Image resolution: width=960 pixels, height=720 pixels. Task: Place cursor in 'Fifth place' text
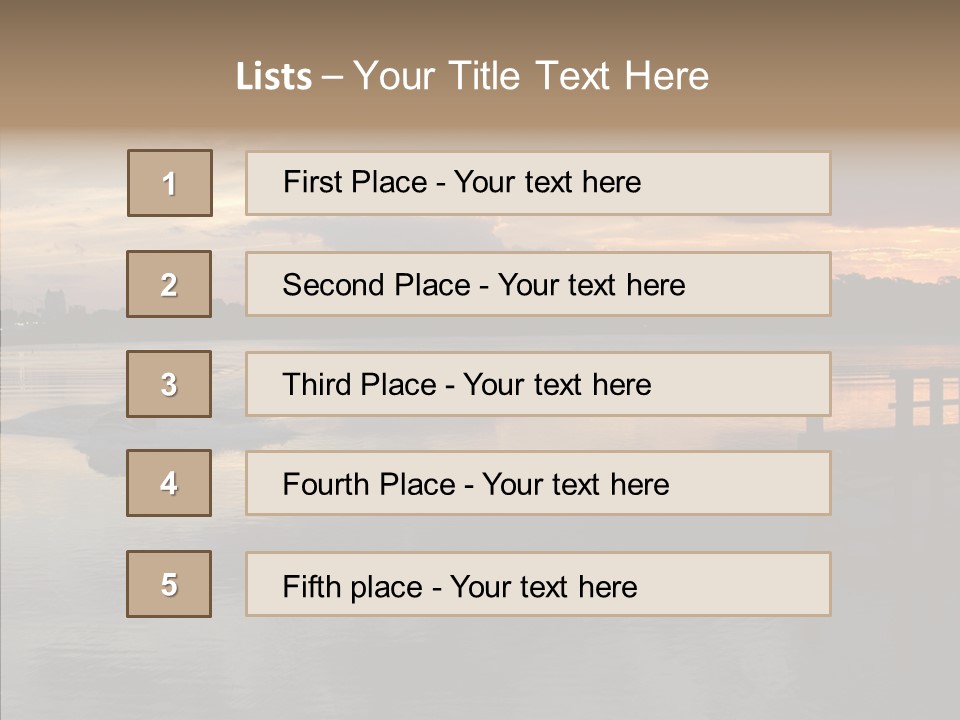[353, 587]
